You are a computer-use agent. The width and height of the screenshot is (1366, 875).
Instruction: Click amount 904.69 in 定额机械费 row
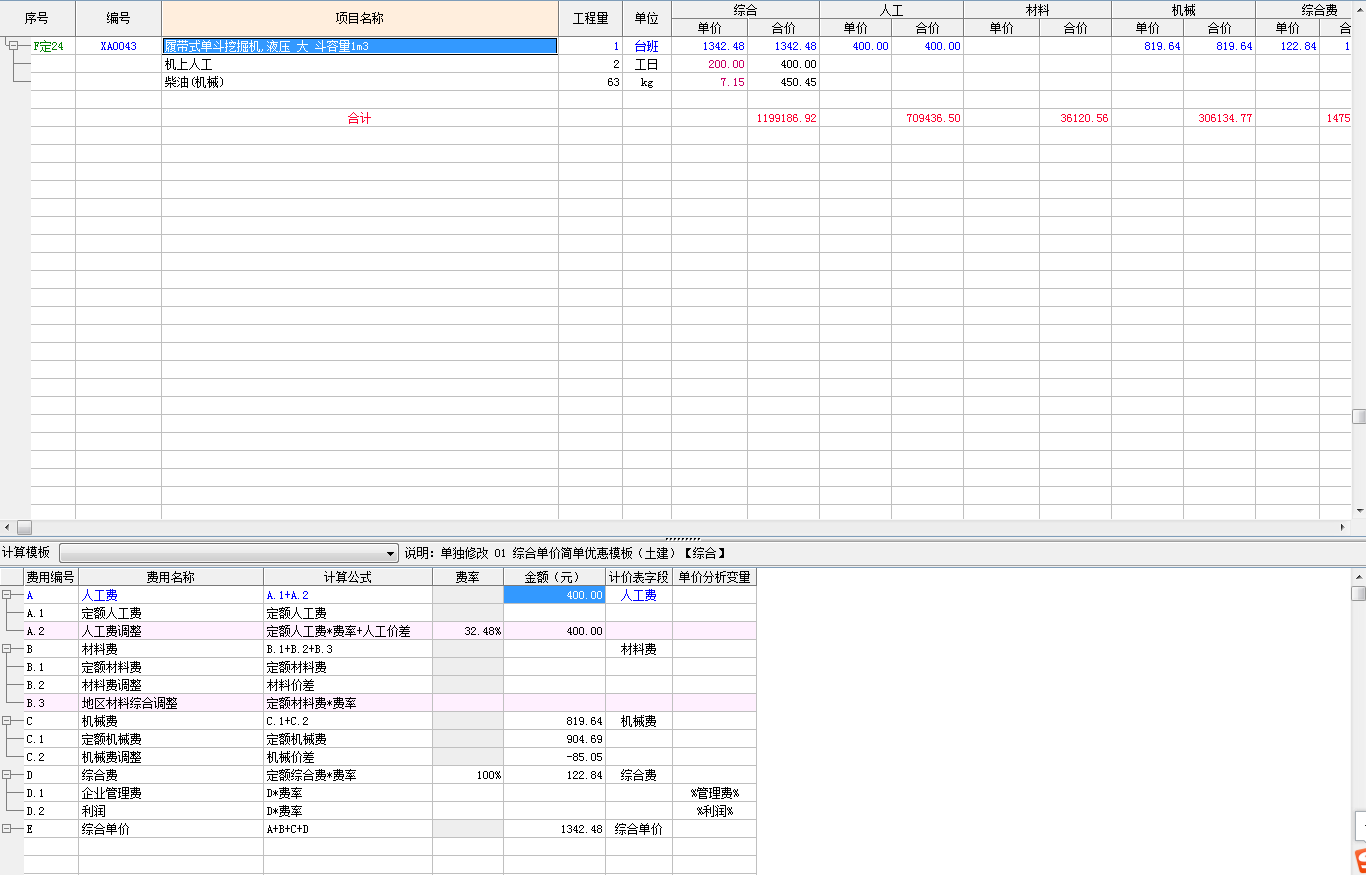point(554,739)
